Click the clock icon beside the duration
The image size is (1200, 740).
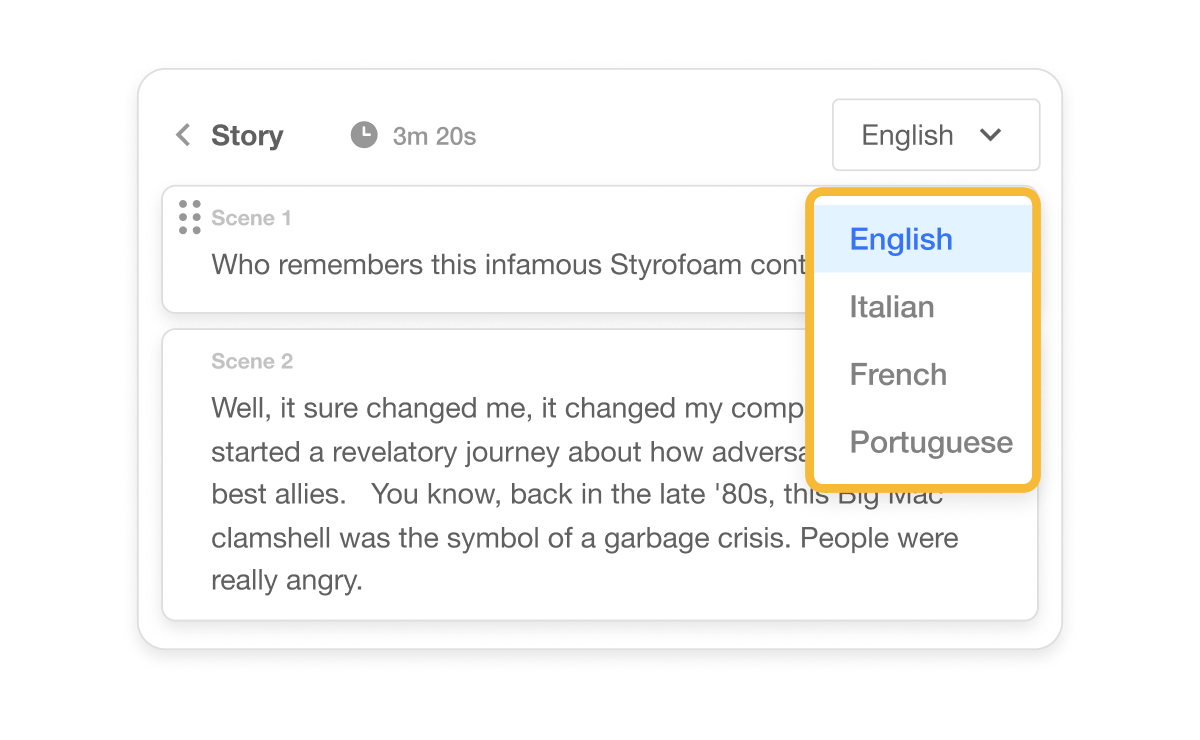(364, 135)
